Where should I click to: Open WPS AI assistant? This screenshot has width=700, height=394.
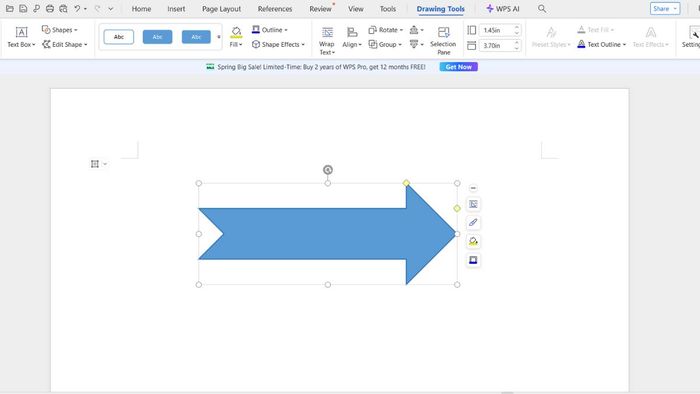[503, 9]
